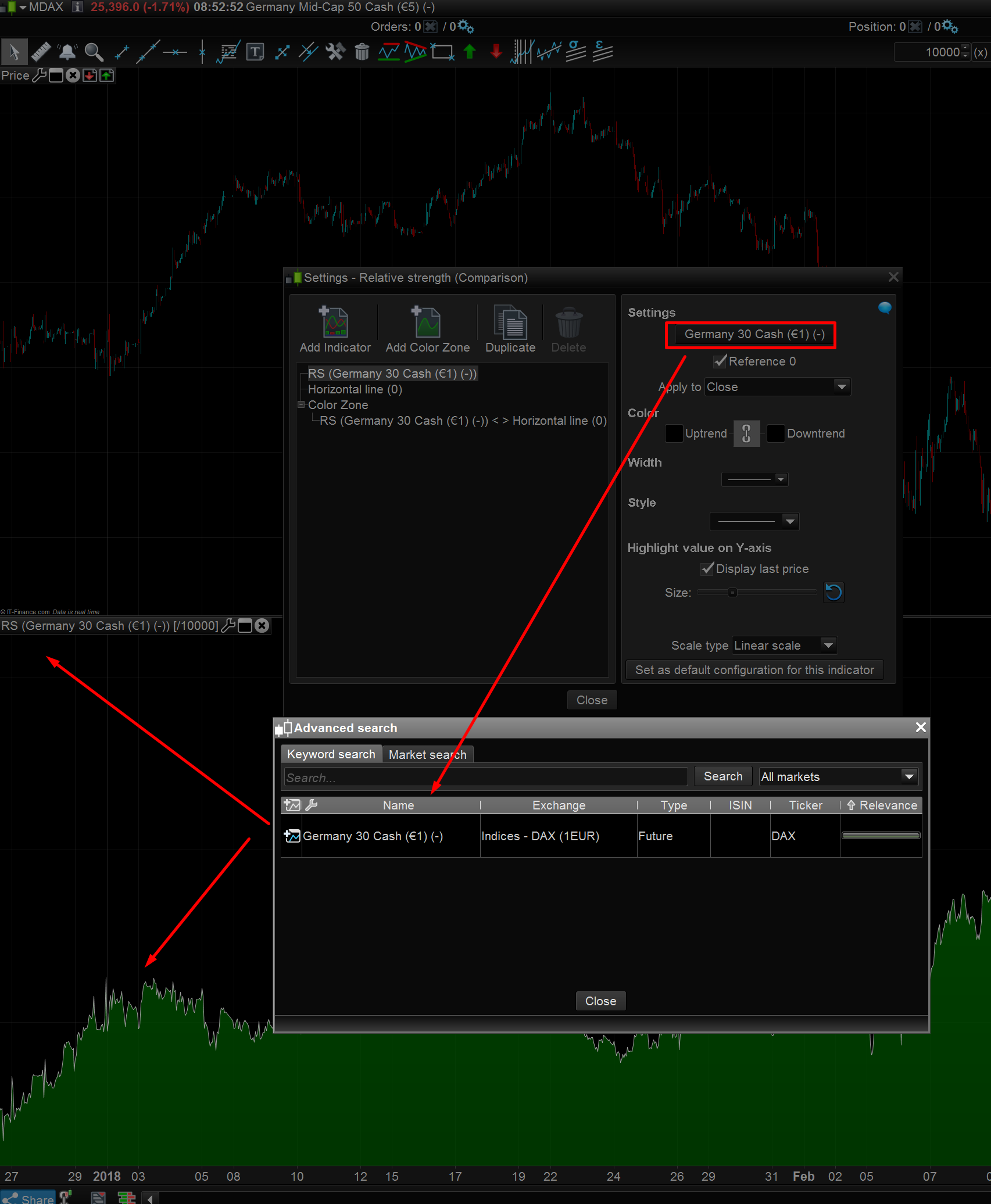Select the triangle pattern drawing tool
This screenshot has width=991, height=1204.
pyautogui.click(x=415, y=52)
